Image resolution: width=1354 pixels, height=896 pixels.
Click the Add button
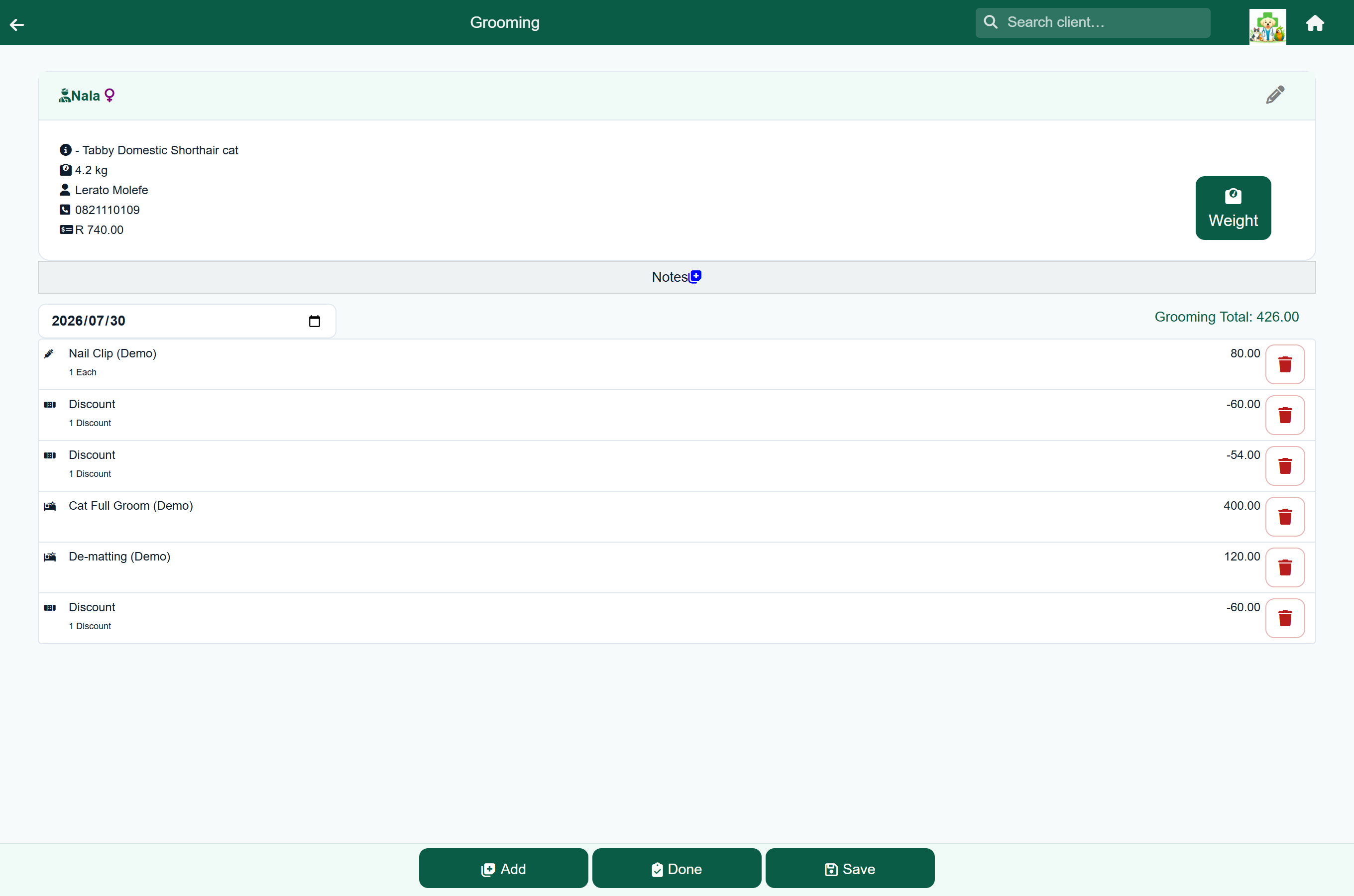503,869
